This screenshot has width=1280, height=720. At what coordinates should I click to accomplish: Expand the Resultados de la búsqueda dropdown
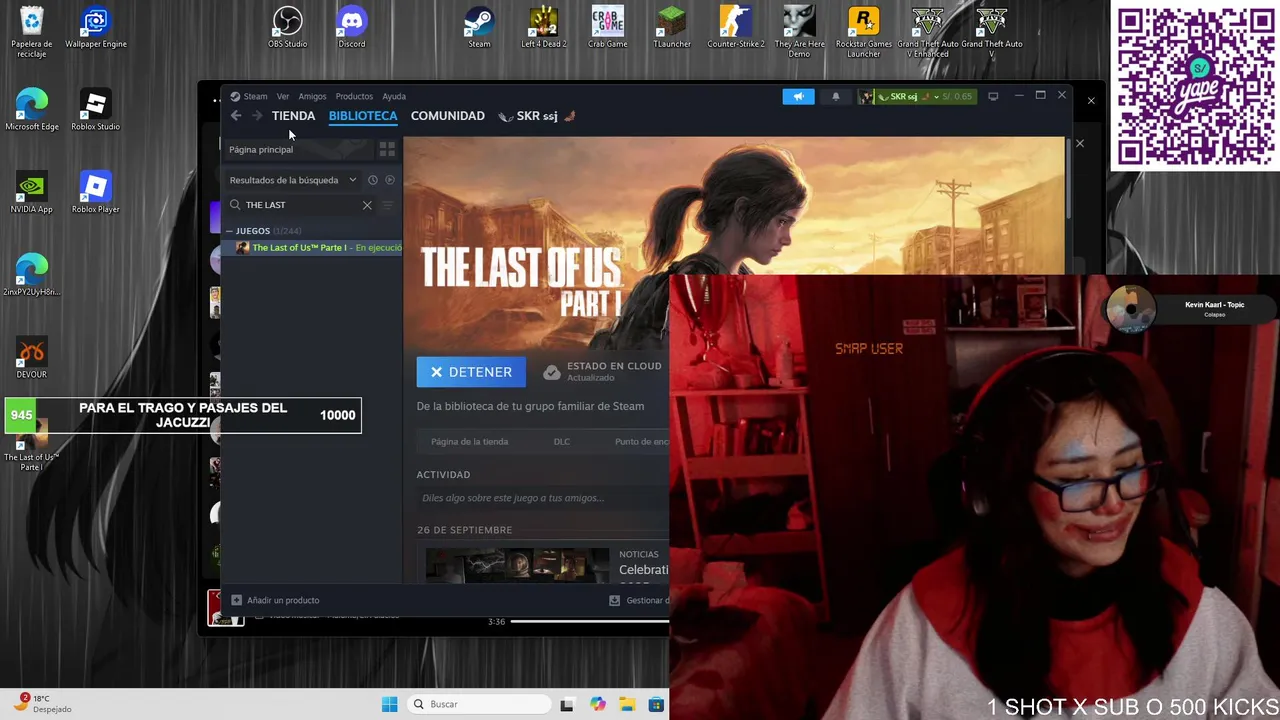292,180
